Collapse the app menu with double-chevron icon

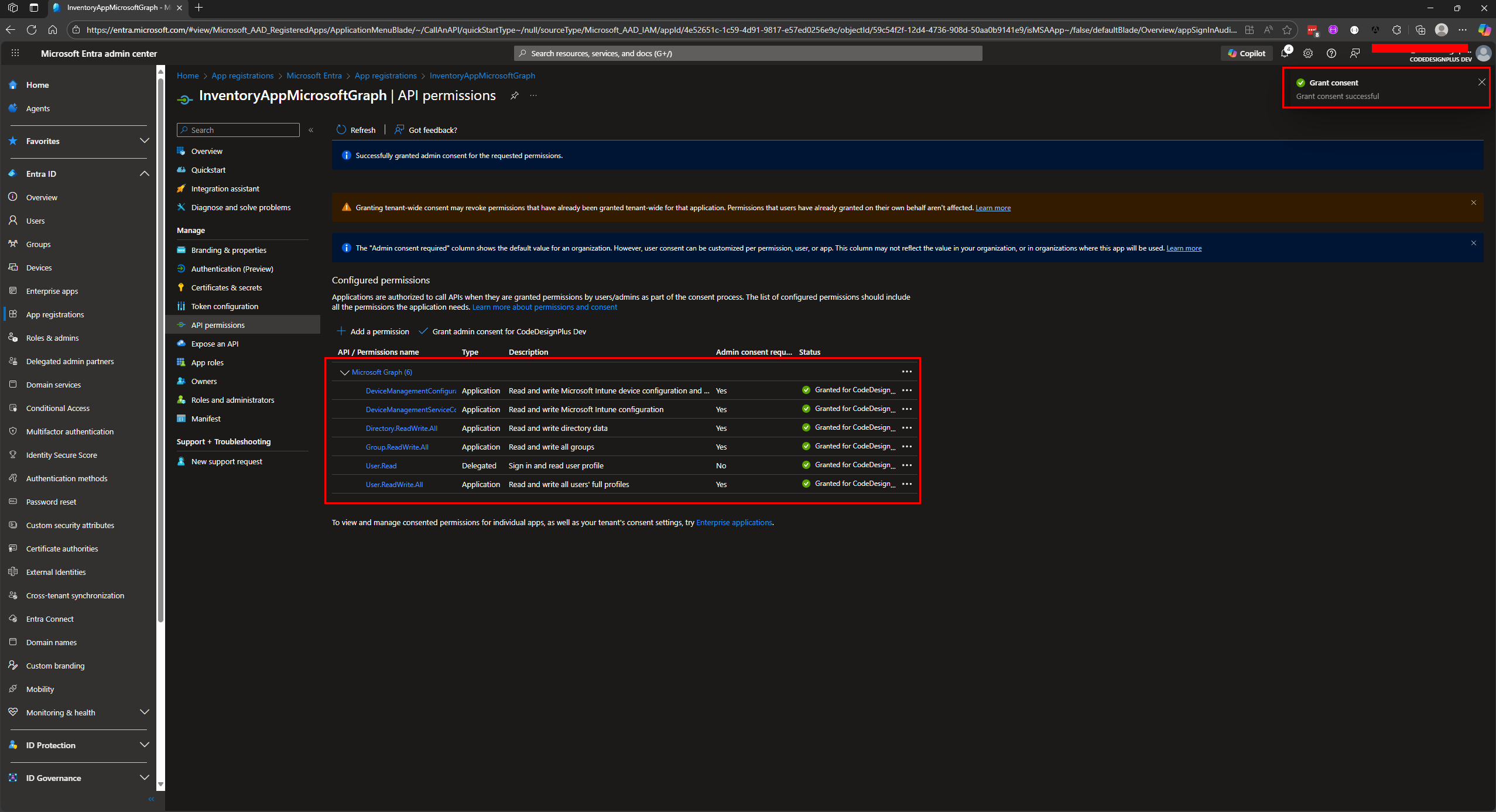click(x=311, y=130)
